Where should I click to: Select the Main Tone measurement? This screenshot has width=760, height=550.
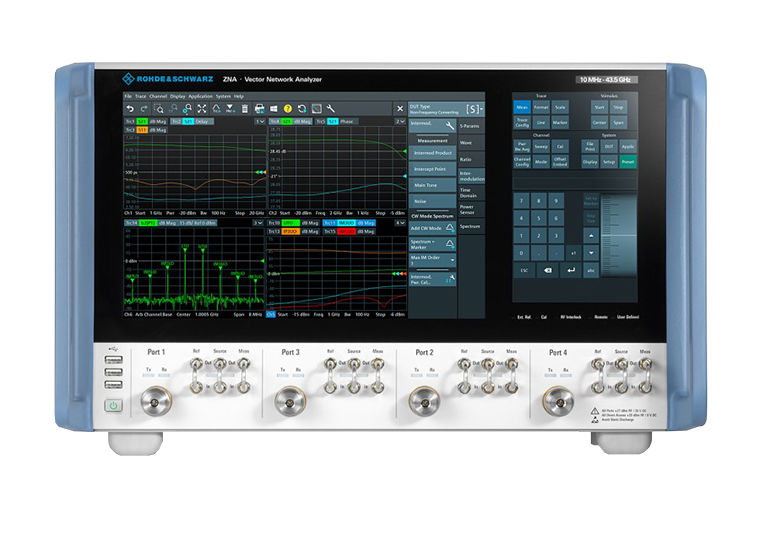click(x=432, y=185)
